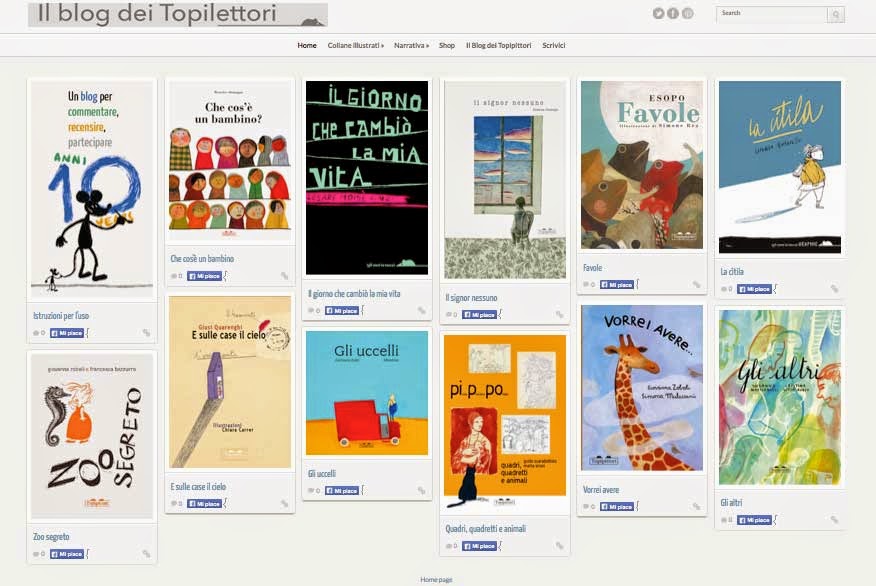The width and height of the screenshot is (876, 586).
Task: Click the comment bubble icon under Gli uccelli
Action: click(311, 490)
